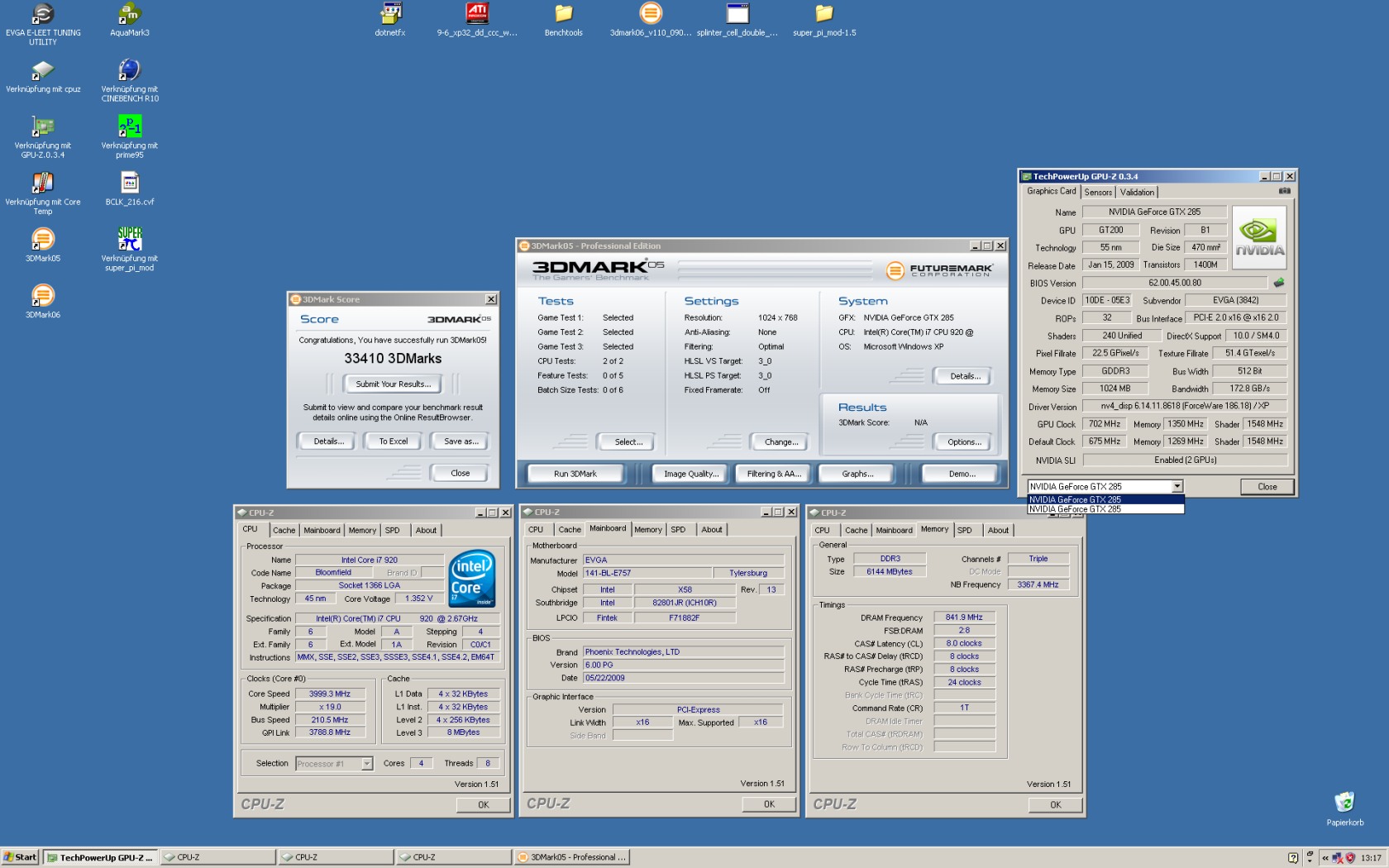This screenshot has width=1389, height=868.
Task: Launch 3DMark05 desktop icon
Action: pyautogui.click(x=43, y=240)
